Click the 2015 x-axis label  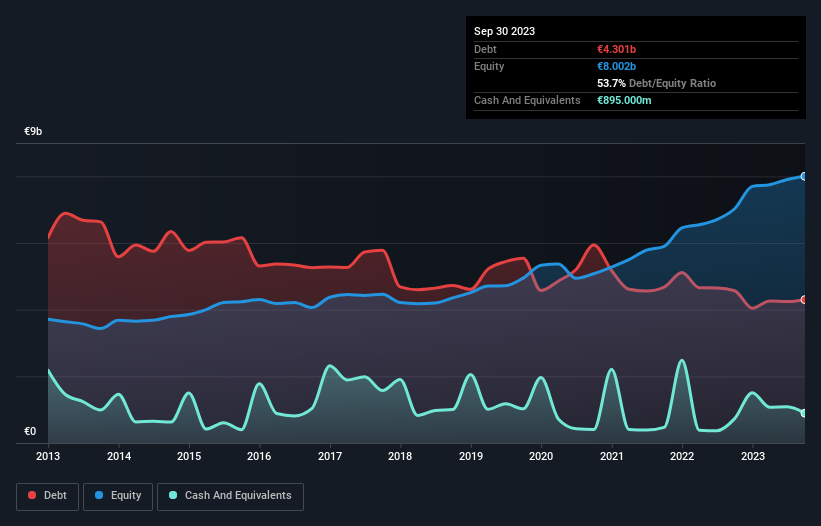[x=189, y=456]
